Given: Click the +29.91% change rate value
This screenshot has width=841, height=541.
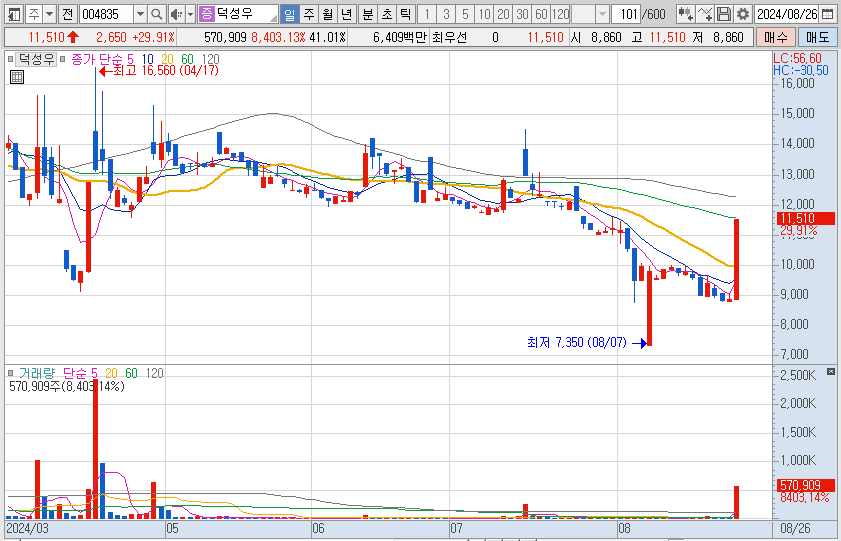Looking at the screenshot, I should coord(154,37).
